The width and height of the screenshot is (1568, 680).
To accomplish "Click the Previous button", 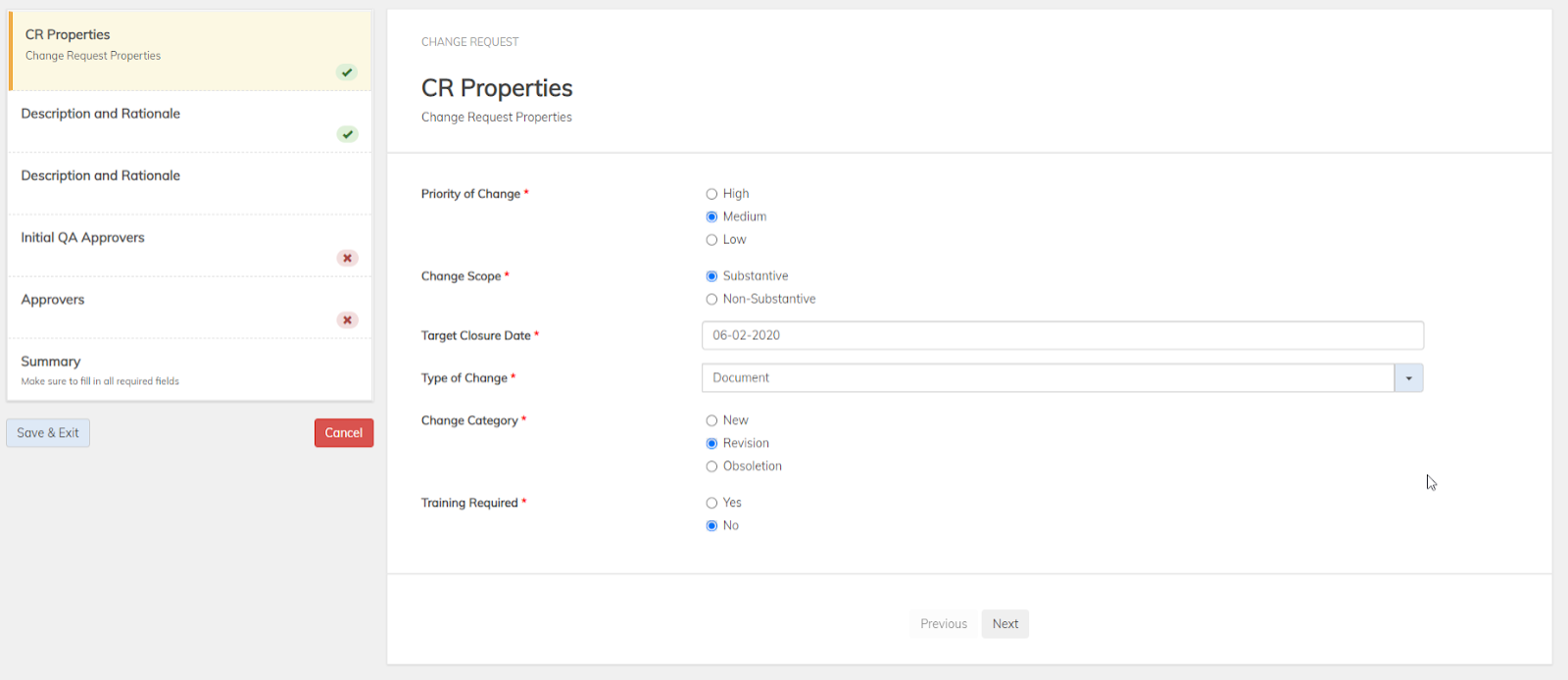I will 943,624.
